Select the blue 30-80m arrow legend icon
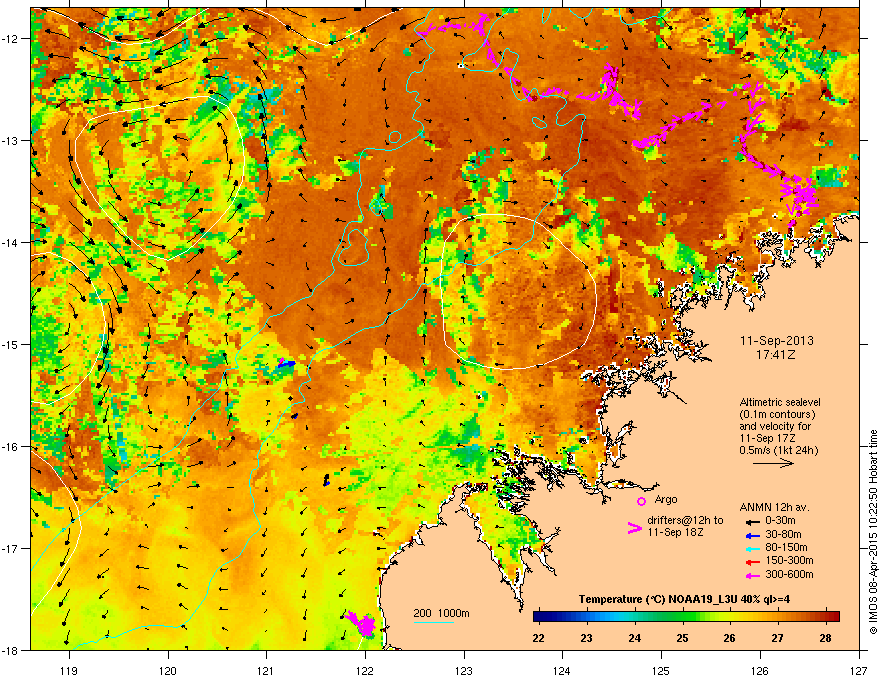This screenshot has height=680, width=880. pyautogui.click(x=752, y=535)
